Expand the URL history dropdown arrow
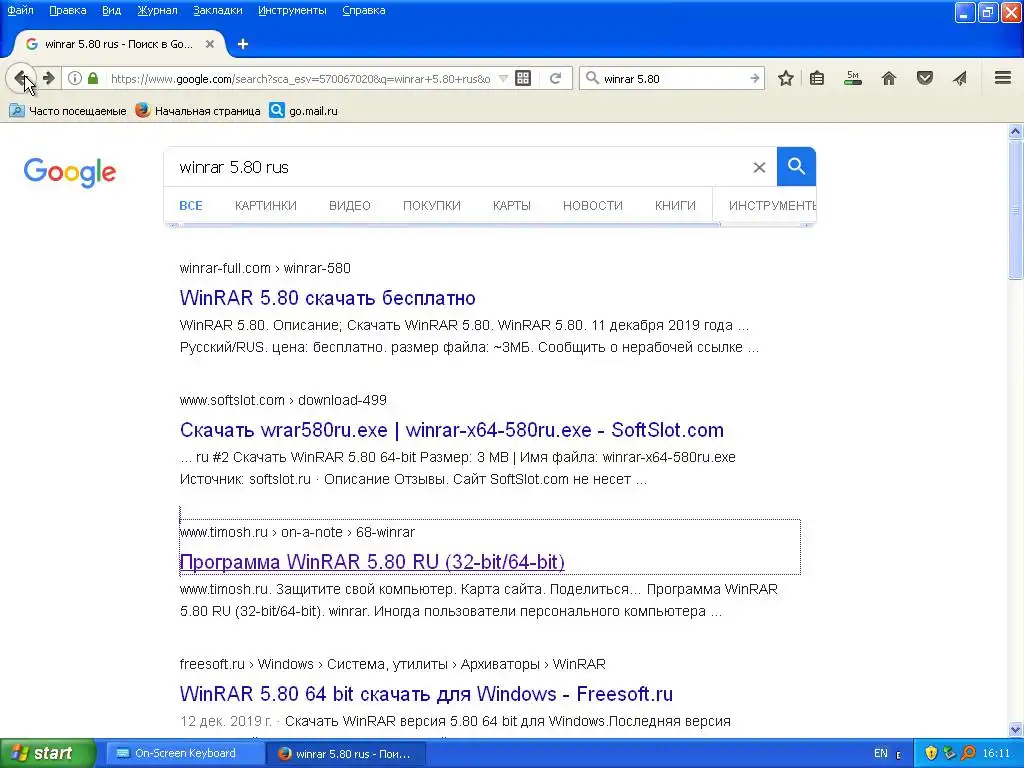 tap(504, 78)
